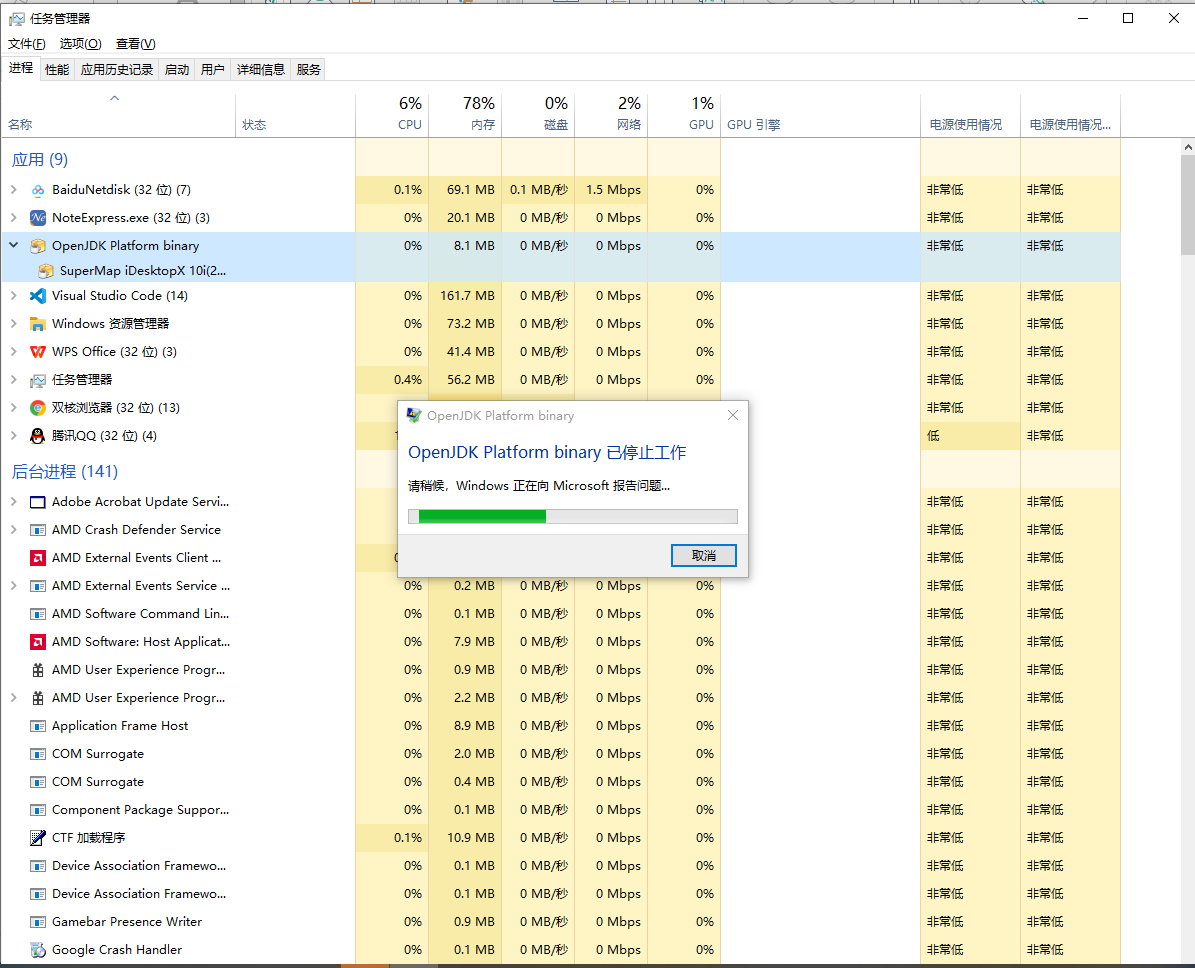Click the BaiduNetdisk app icon

coord(37,190)
